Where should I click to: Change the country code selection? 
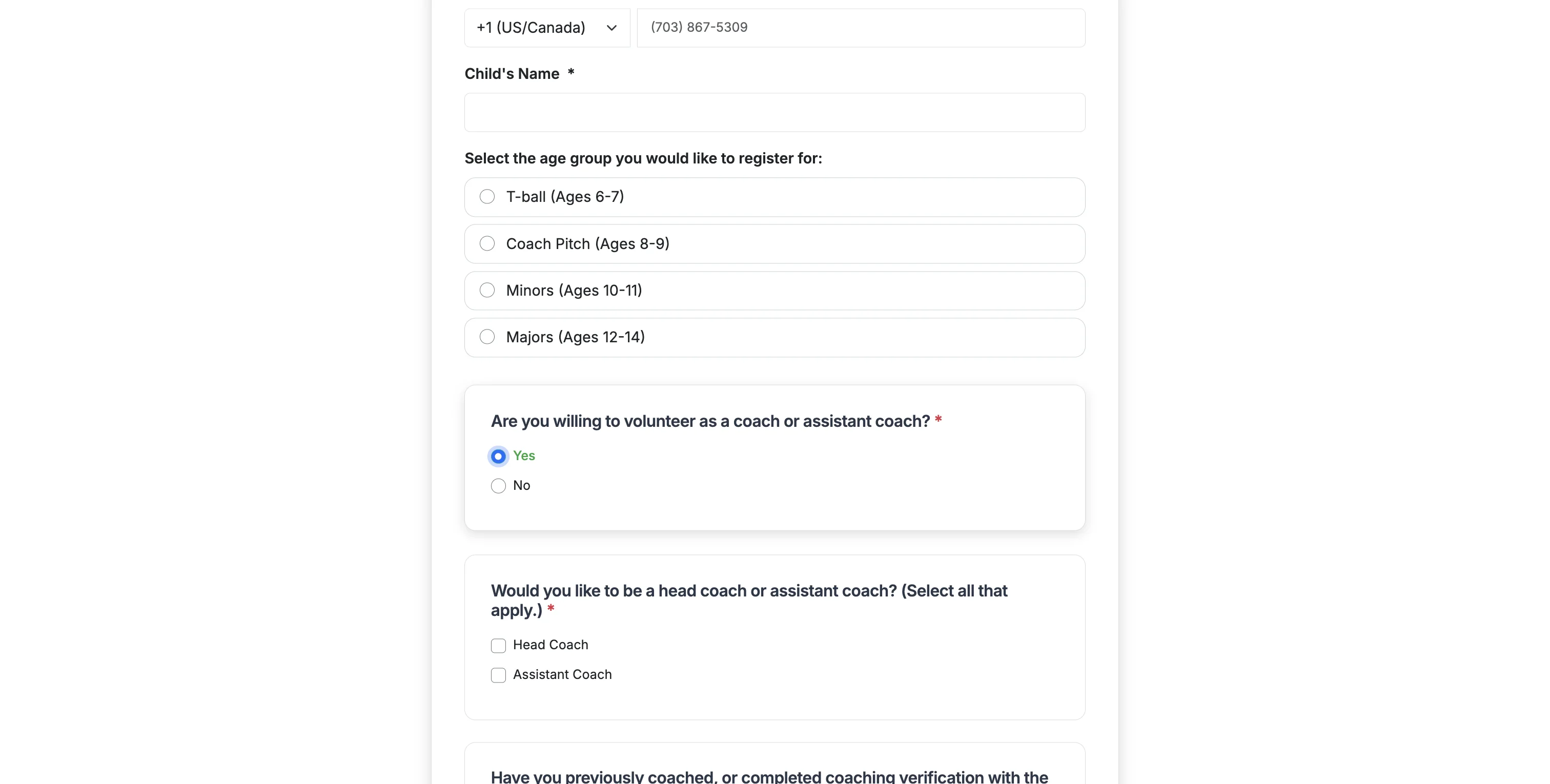[x=545, y=28]
